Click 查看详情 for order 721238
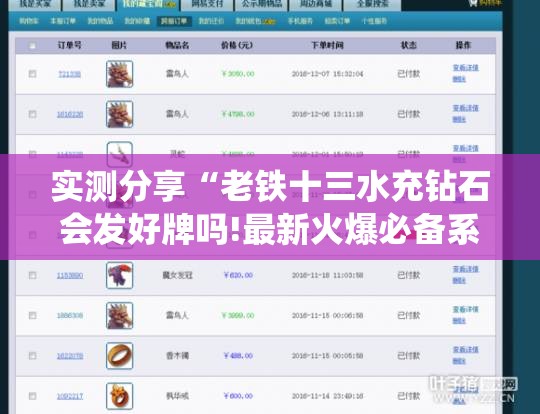Viewport: 540px width, 414px height. [x=466, y=68]
